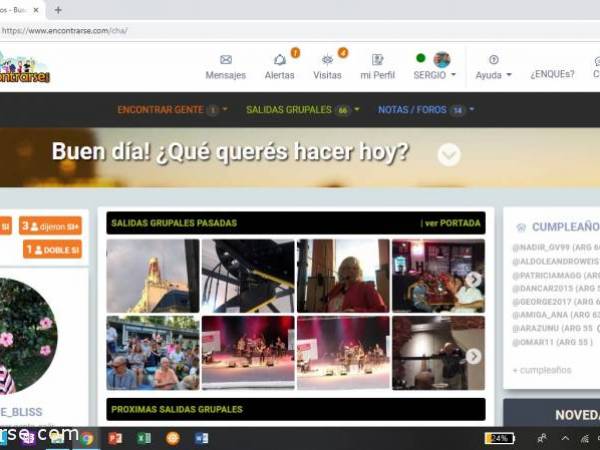This screenshot has height=450, width=600.
Task: Click the battery 24% indicator
Action: pos(499,438)
